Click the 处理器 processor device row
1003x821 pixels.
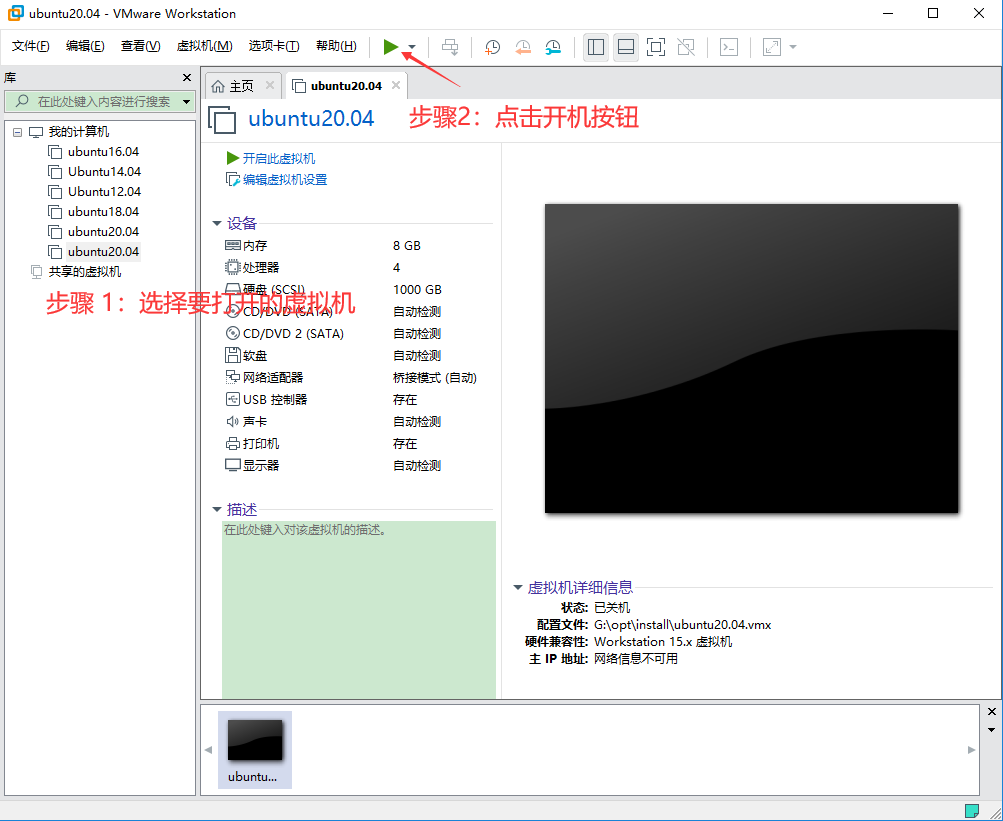[358, 267]
